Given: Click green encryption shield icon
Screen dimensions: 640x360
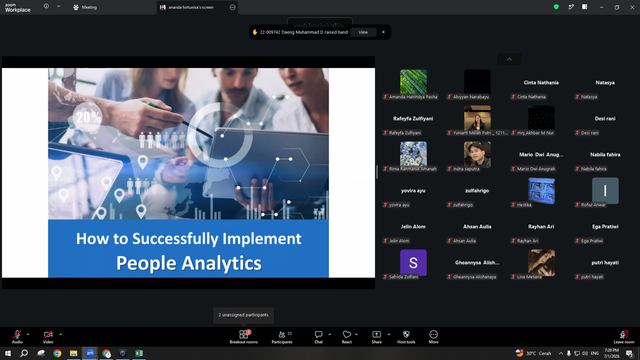Looking at the screenshot, I should pos(556,7).
